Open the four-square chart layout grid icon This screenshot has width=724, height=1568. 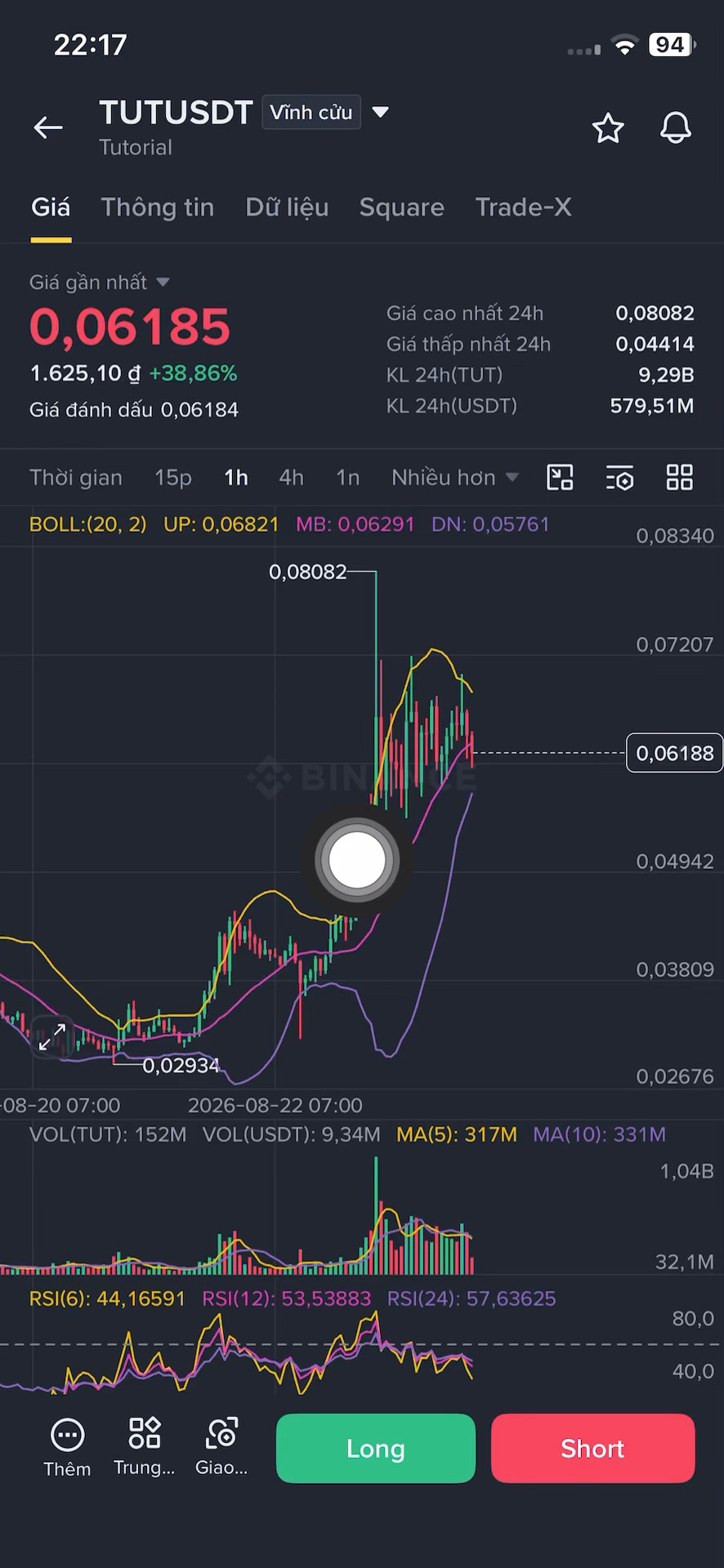click(680, 477)
